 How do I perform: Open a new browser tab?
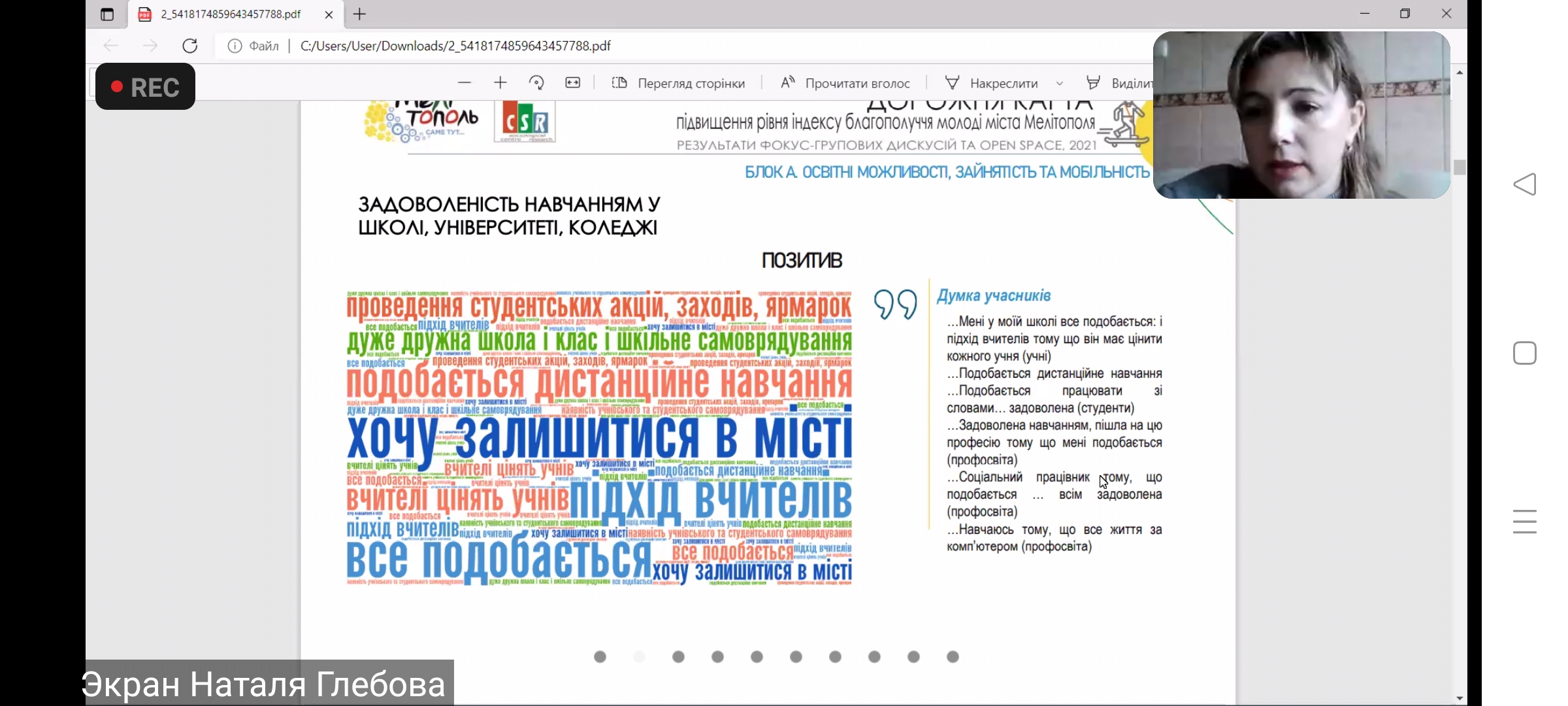(x=360, y=14)
